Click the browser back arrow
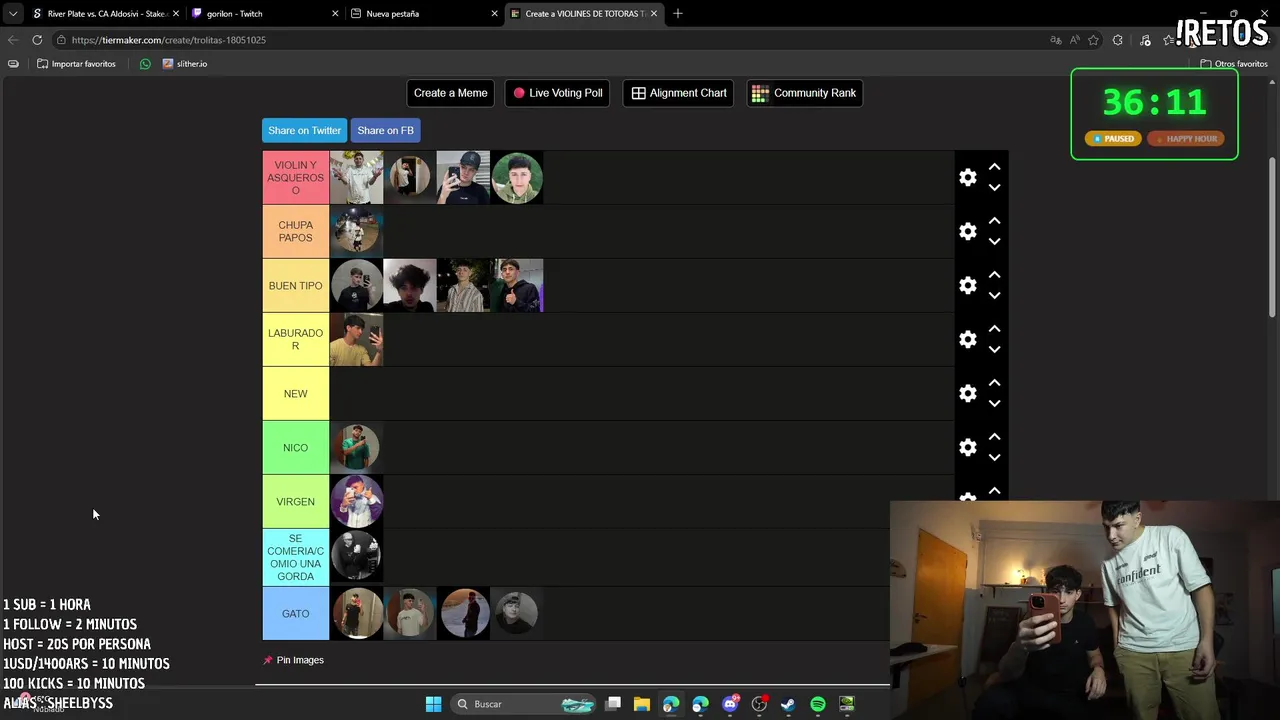 point(12,40)
